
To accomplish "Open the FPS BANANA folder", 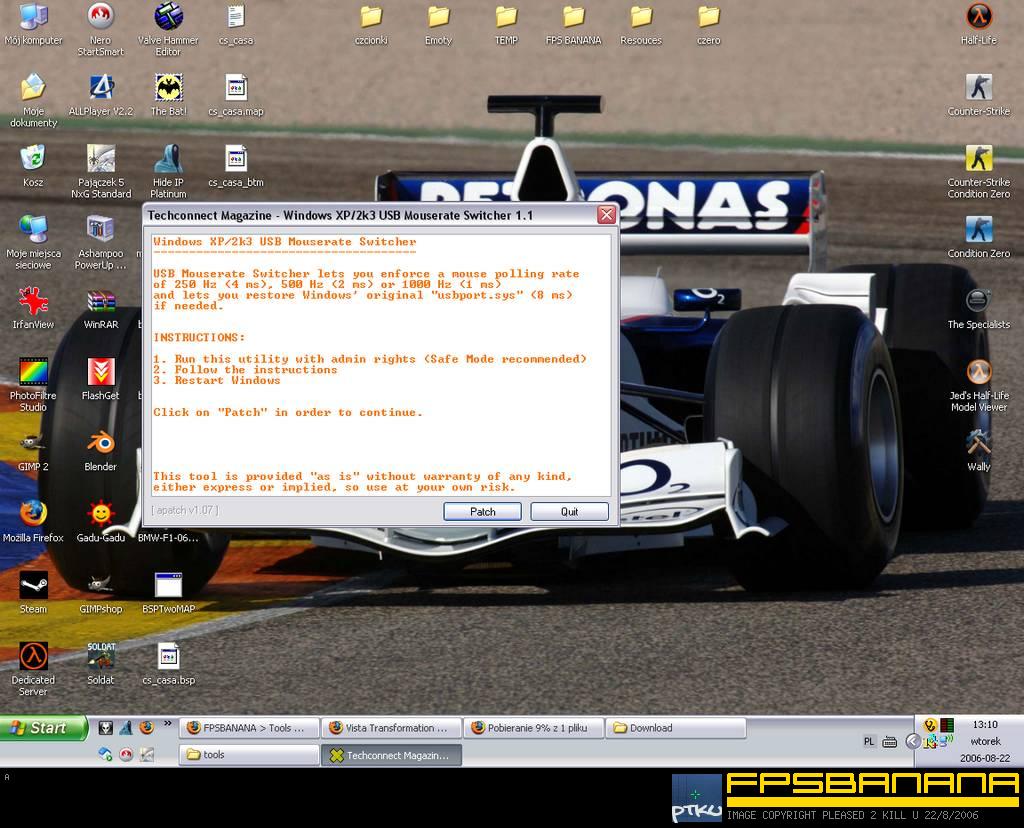I will click(x=573, y=25).
